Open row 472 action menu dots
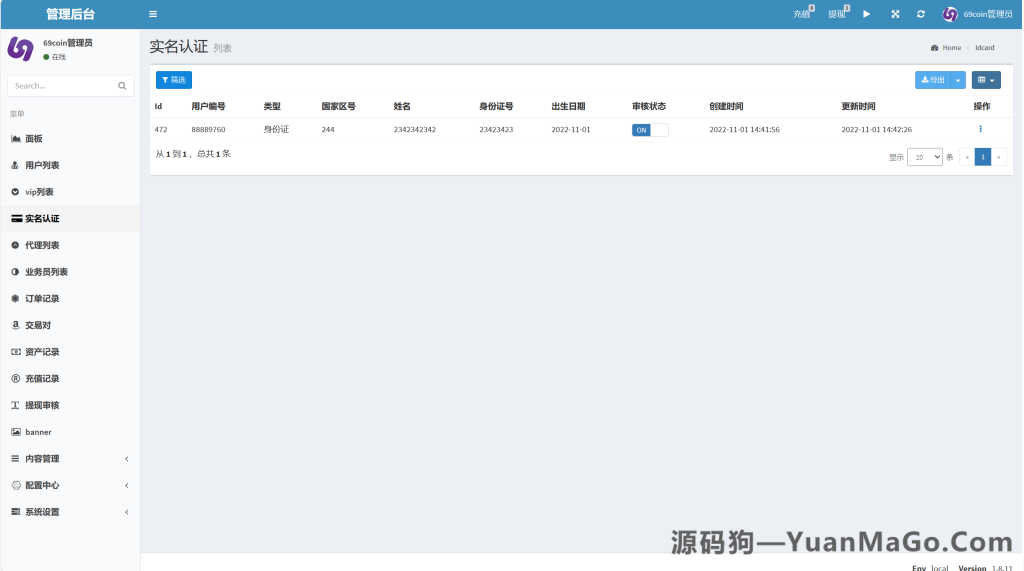 [980, 129]
